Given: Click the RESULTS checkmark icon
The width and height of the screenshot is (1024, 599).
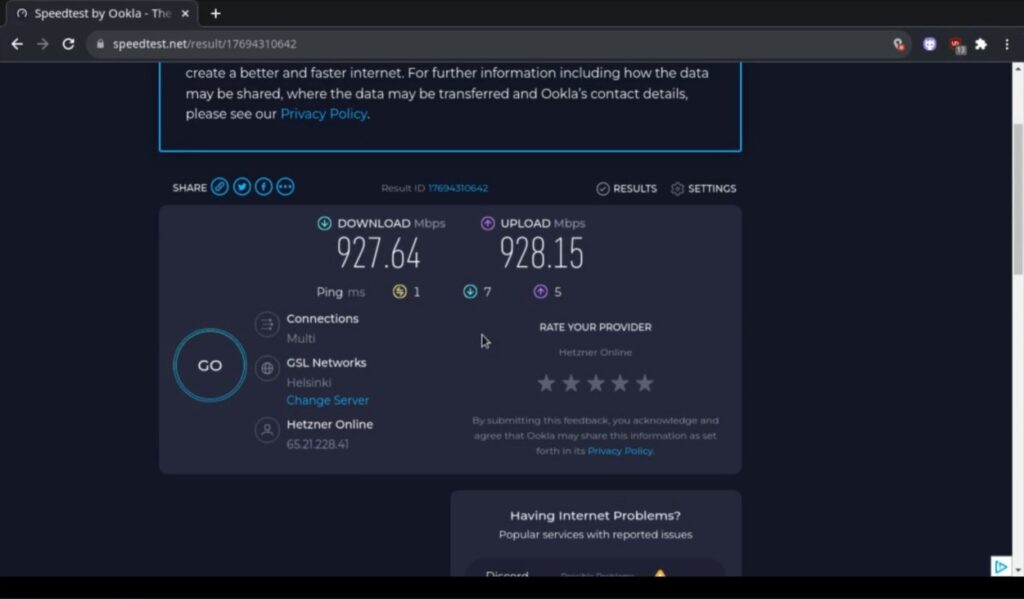Looking at the screenshot, I should tap(603, 189).
